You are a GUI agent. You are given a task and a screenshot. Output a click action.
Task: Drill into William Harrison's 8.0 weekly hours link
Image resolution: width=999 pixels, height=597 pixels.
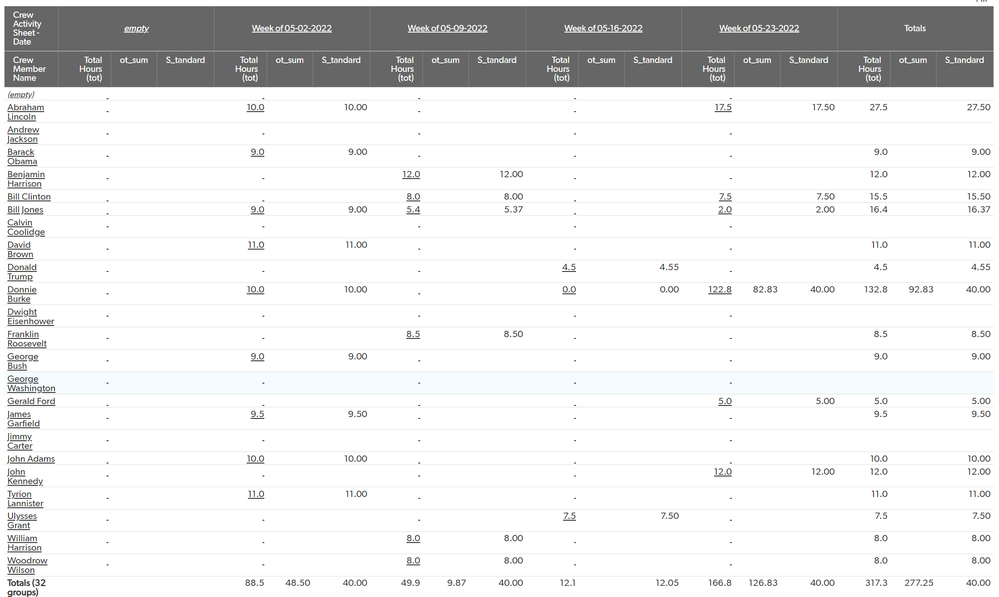(x=413, y=538)
